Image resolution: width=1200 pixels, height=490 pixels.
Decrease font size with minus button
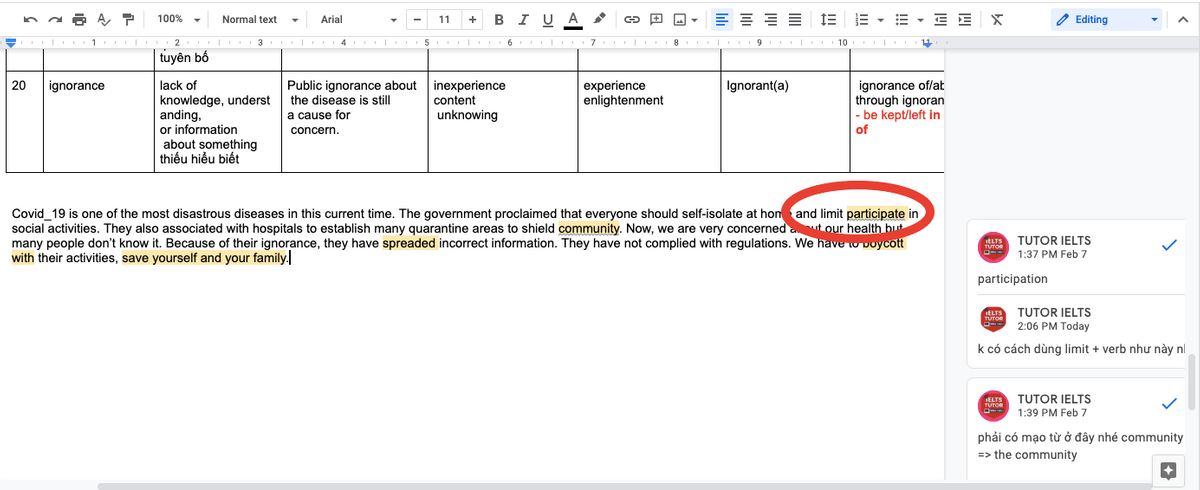(x=416, y=19)
